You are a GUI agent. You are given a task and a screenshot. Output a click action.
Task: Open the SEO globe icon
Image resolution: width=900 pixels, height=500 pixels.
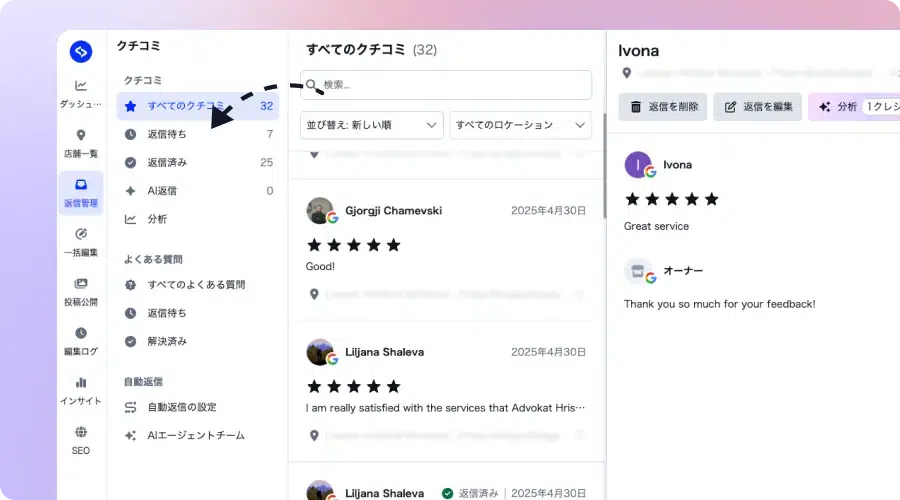tap(81, 432)
